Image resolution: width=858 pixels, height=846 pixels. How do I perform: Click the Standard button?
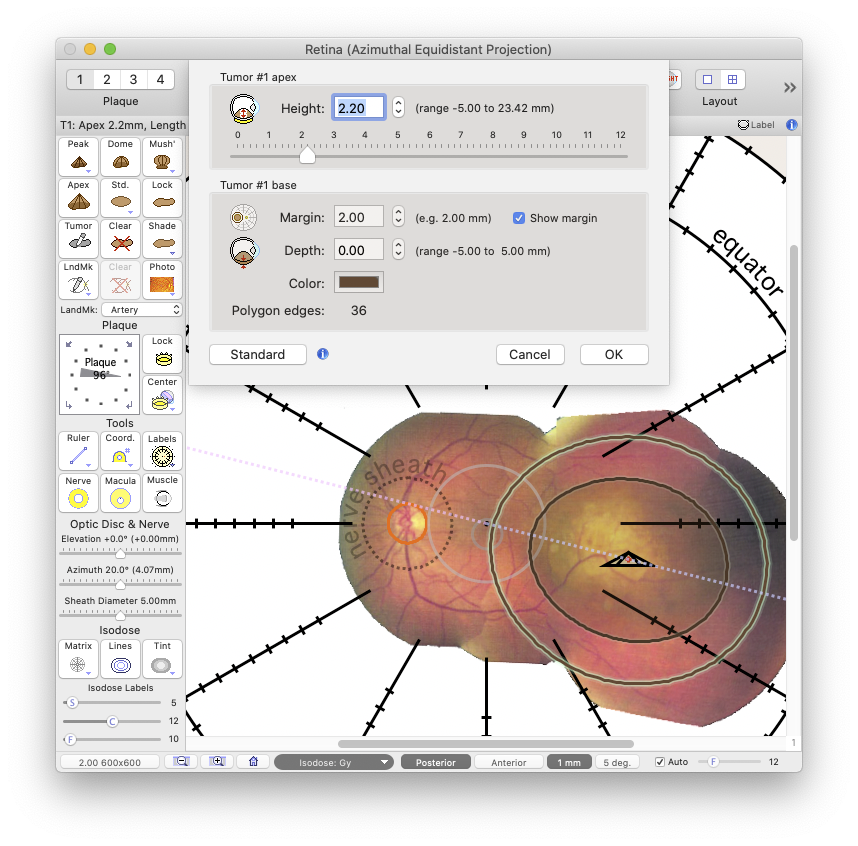[257, 354]
